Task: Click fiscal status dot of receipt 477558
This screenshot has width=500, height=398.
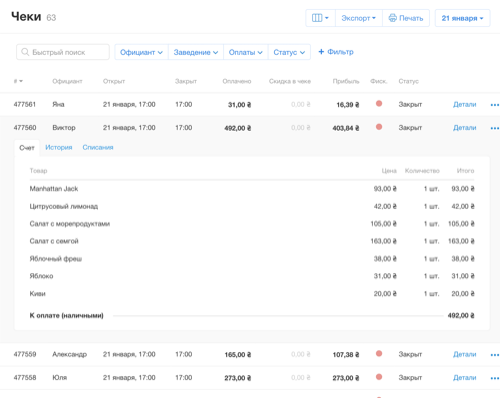Action: coord(379,377)
